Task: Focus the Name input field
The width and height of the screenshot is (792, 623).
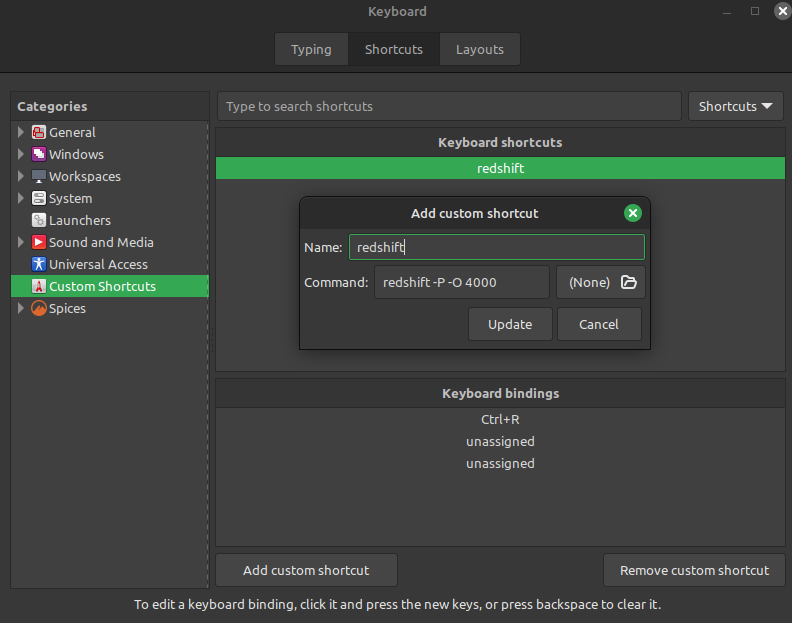Action: (x=497, y=247)
